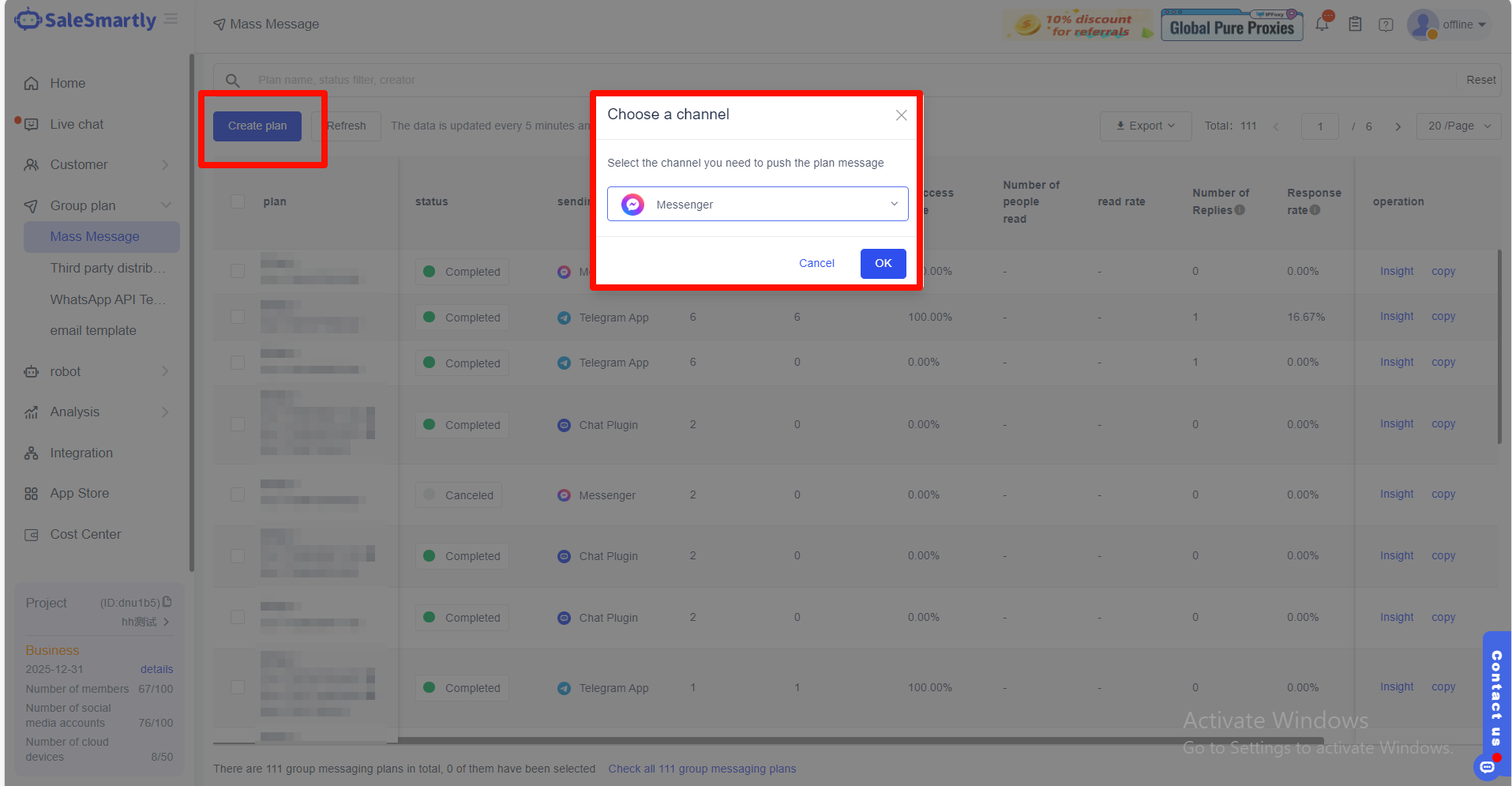1512x786 pixels.
Task: Click the Check all 111 group messaging plans link
Action: click(x=702, y=768)
